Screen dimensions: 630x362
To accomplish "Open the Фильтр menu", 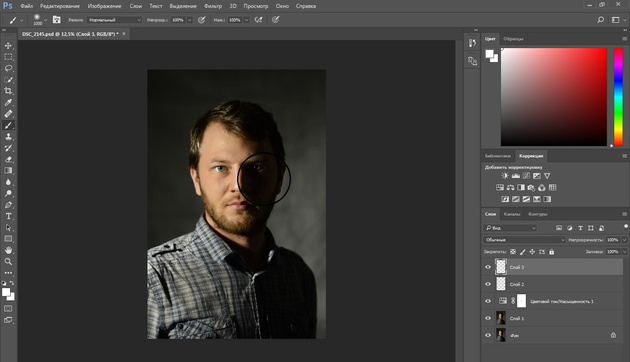I will [x=213, y=6].
